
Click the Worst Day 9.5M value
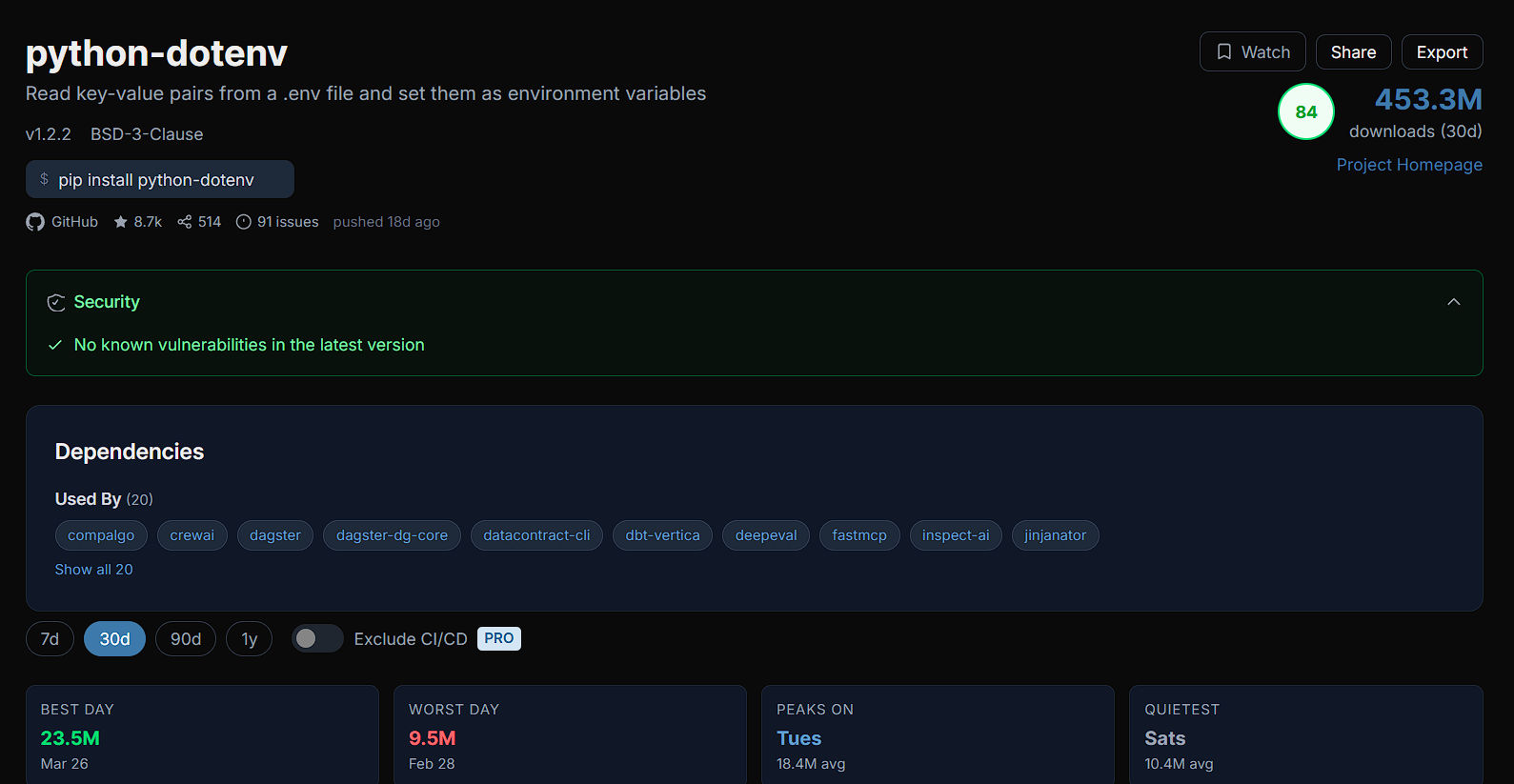click(432, 738)
